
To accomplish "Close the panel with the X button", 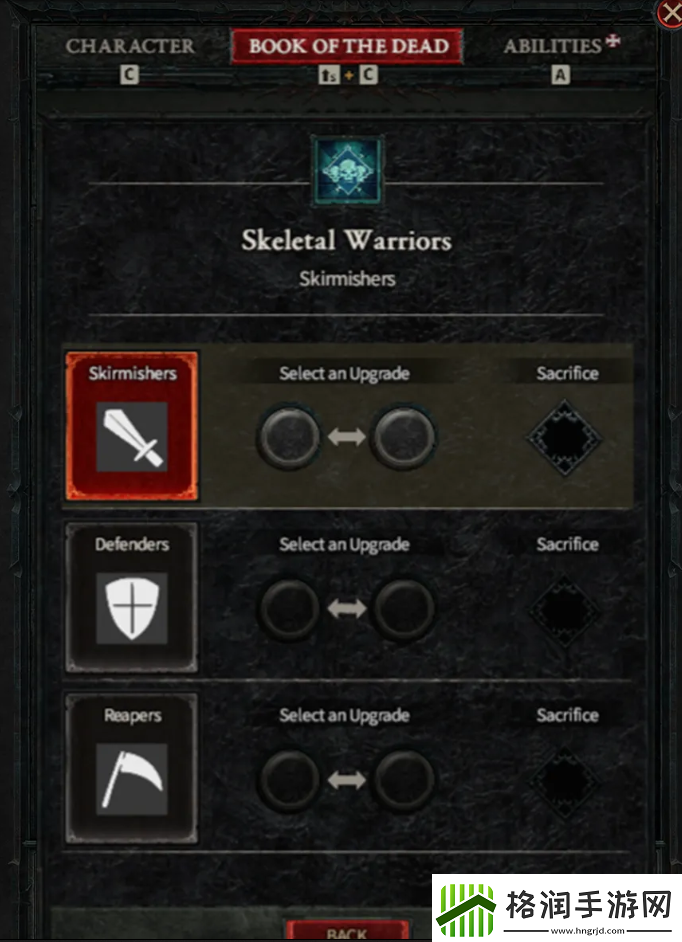I will click(670, 13).
